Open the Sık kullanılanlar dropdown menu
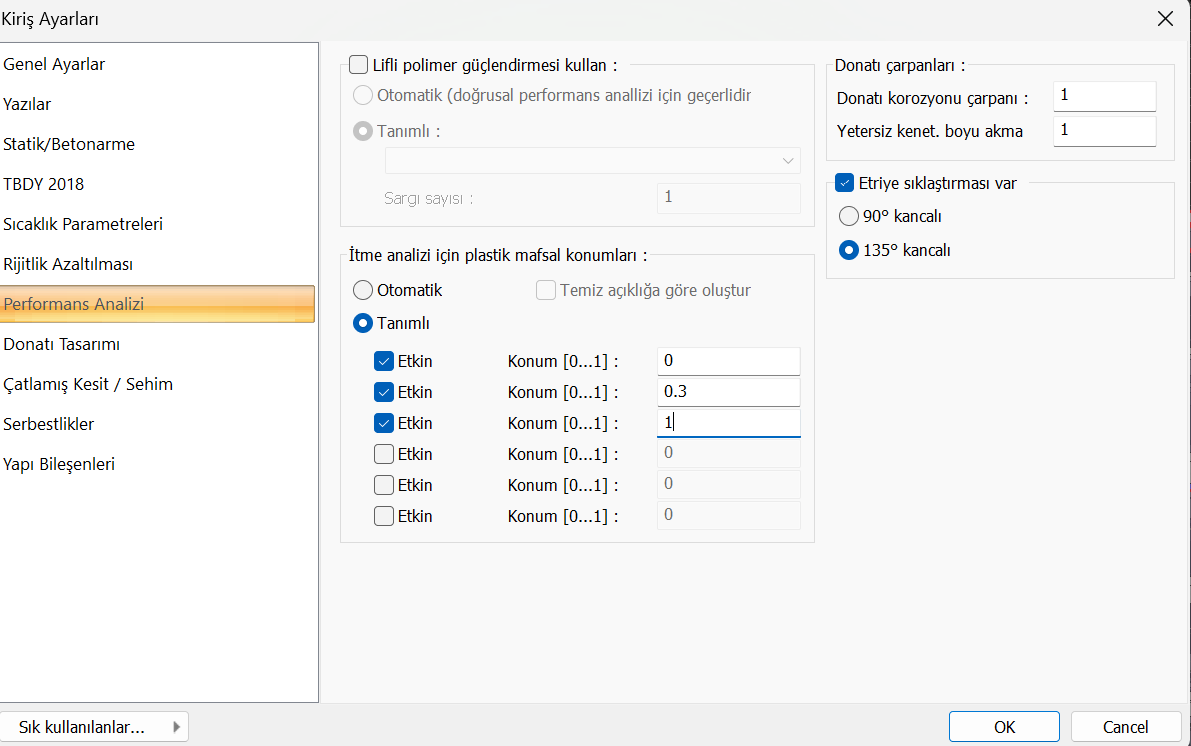Image resolution: width=1191 pixels, height=746 pixels. tap(95, 727)
